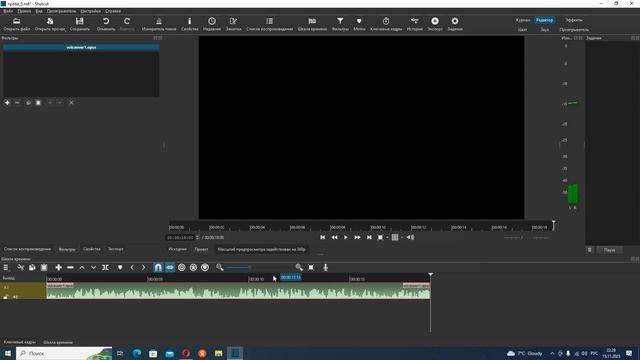The height and width of the screenshot is (360, 640).
Task: Skip to the start of the clip
Action: click(x=322, y=237)
